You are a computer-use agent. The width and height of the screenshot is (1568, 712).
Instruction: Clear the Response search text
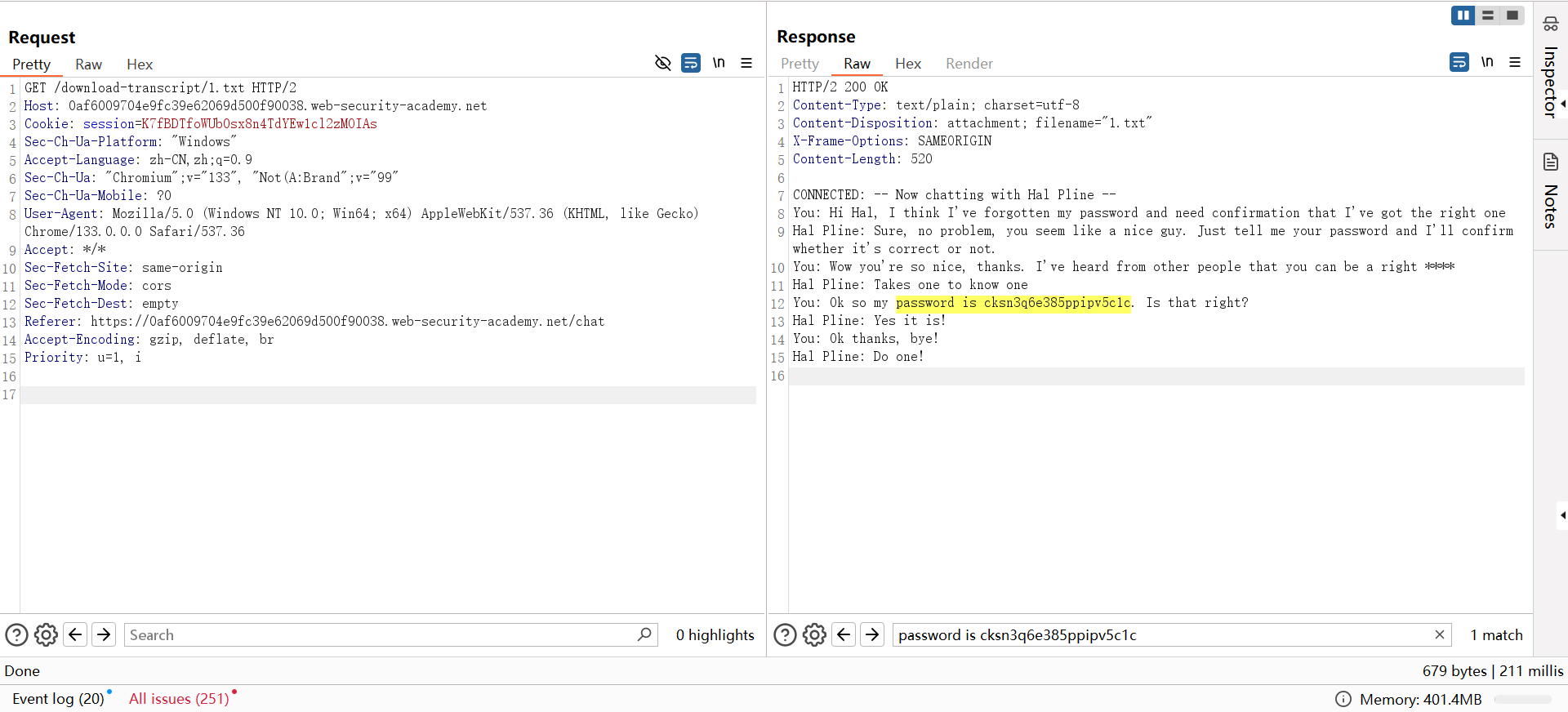pyautogui.click(x=1440, y=634)
